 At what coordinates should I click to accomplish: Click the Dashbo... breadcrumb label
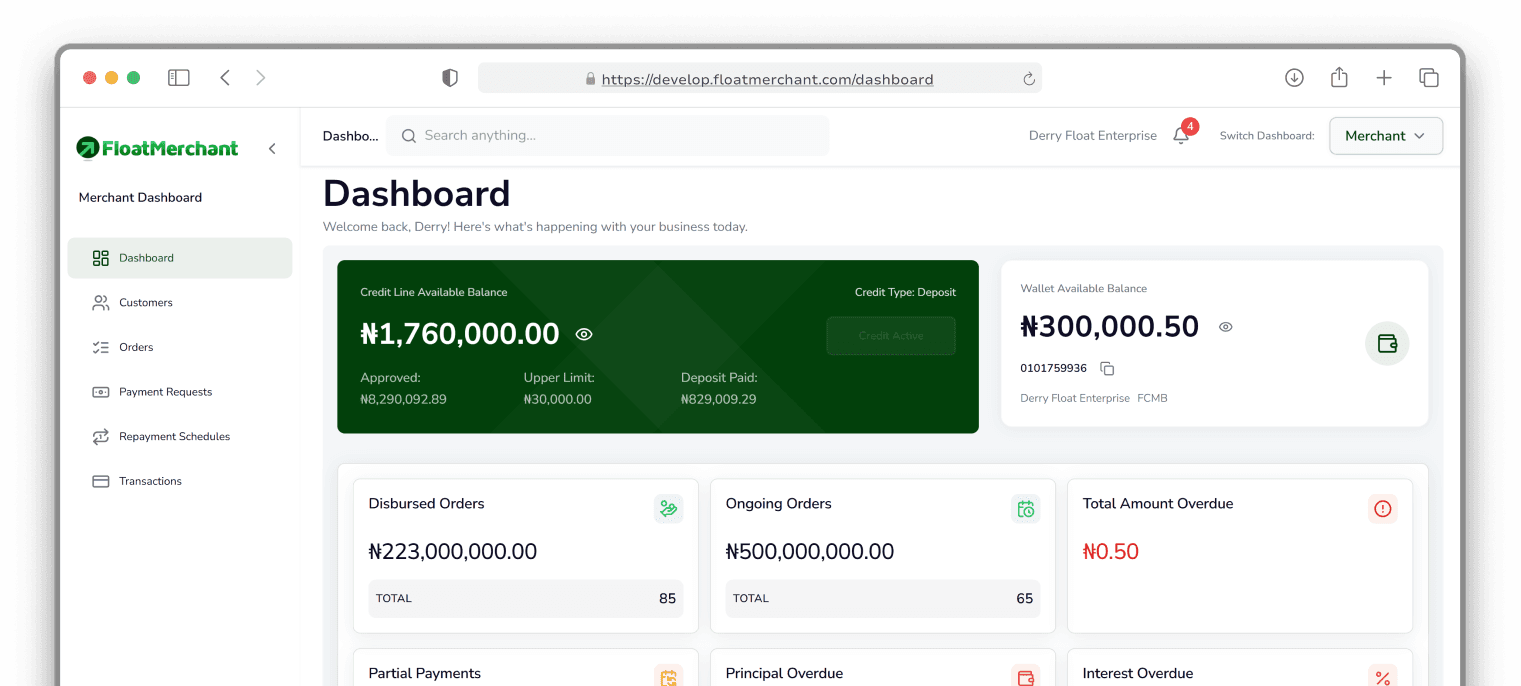click(x=351, y=135)
